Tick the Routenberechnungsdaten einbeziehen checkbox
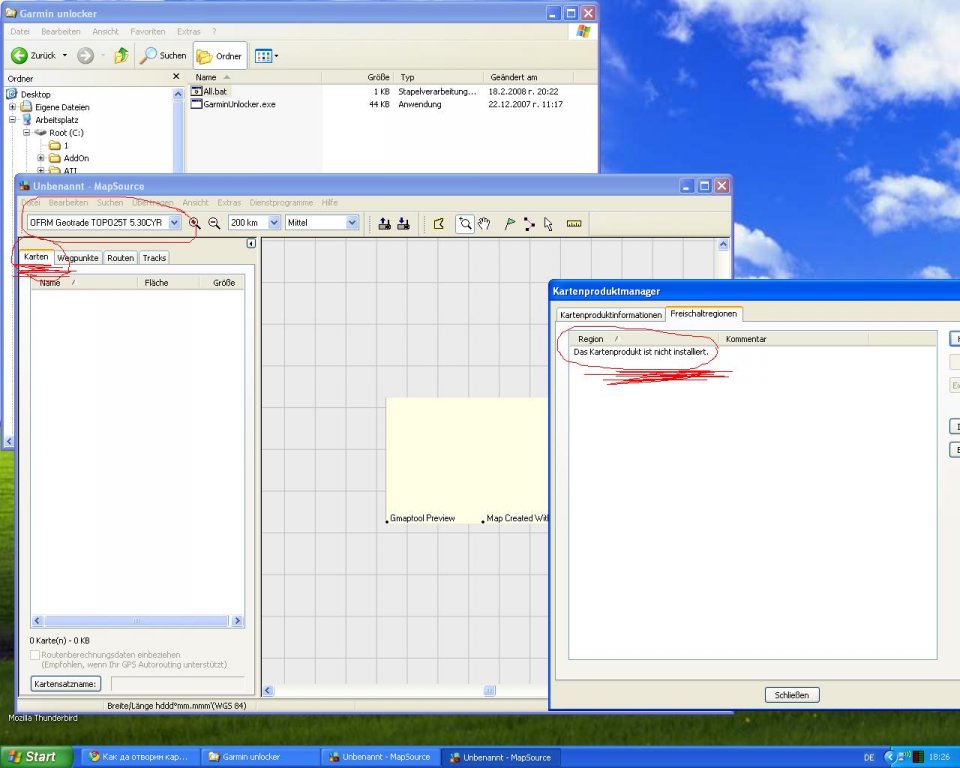Image resolution: width=960 pixels, height=768 pixels. click(x=35, y=655)
